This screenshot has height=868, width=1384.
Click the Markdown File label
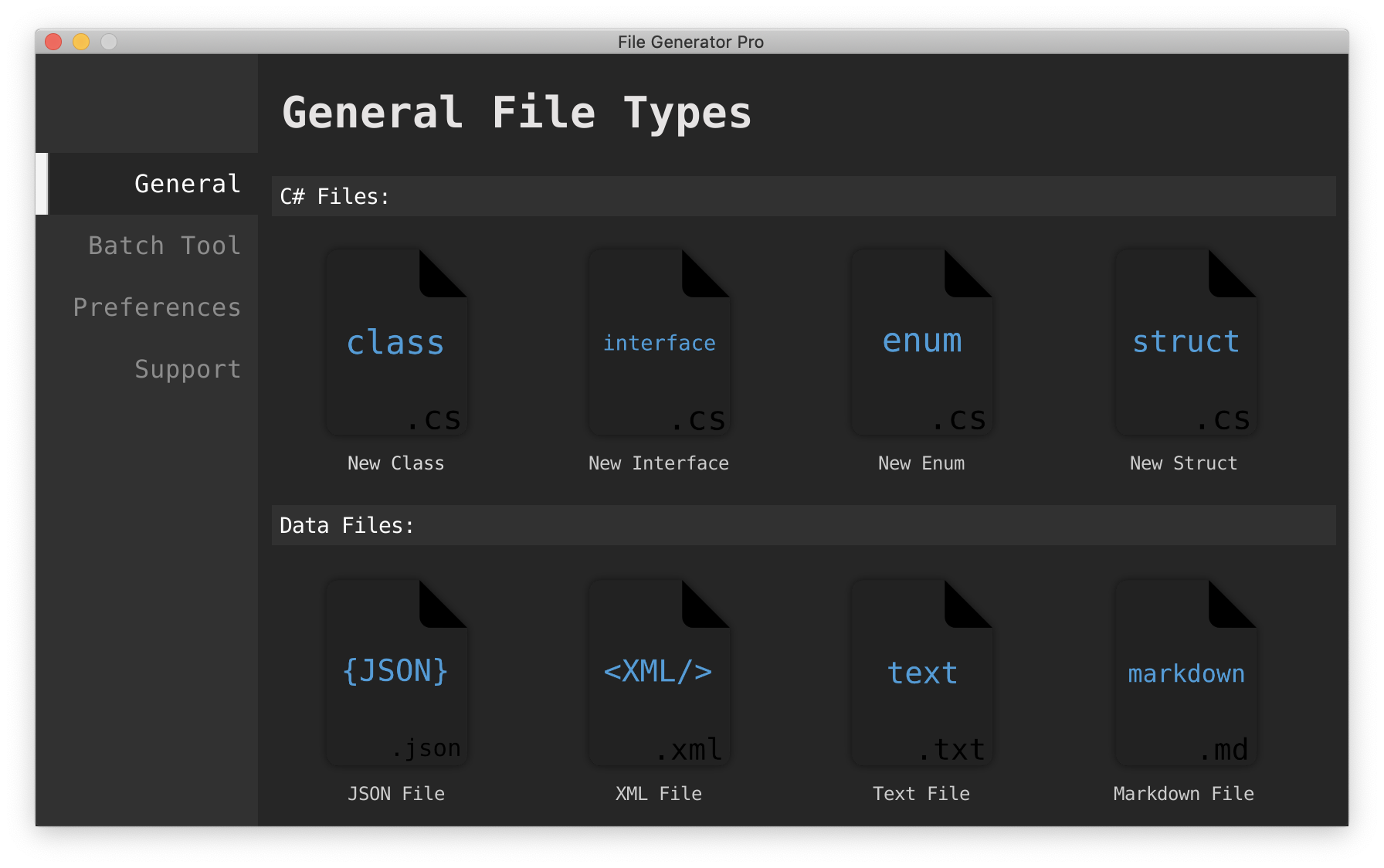(x=1184, y=794)
